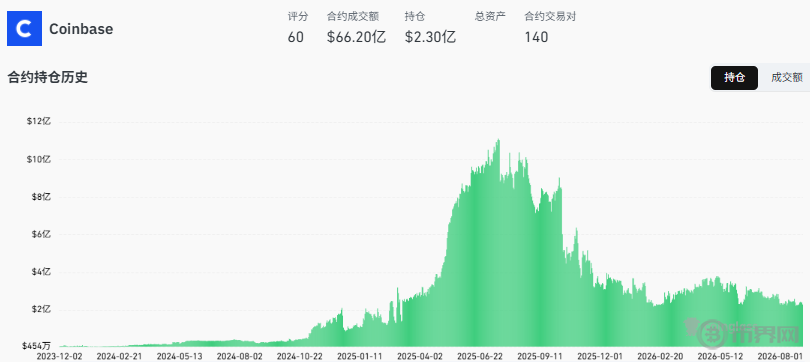Switch to the 持仓 tab

[x=734, y=77]
